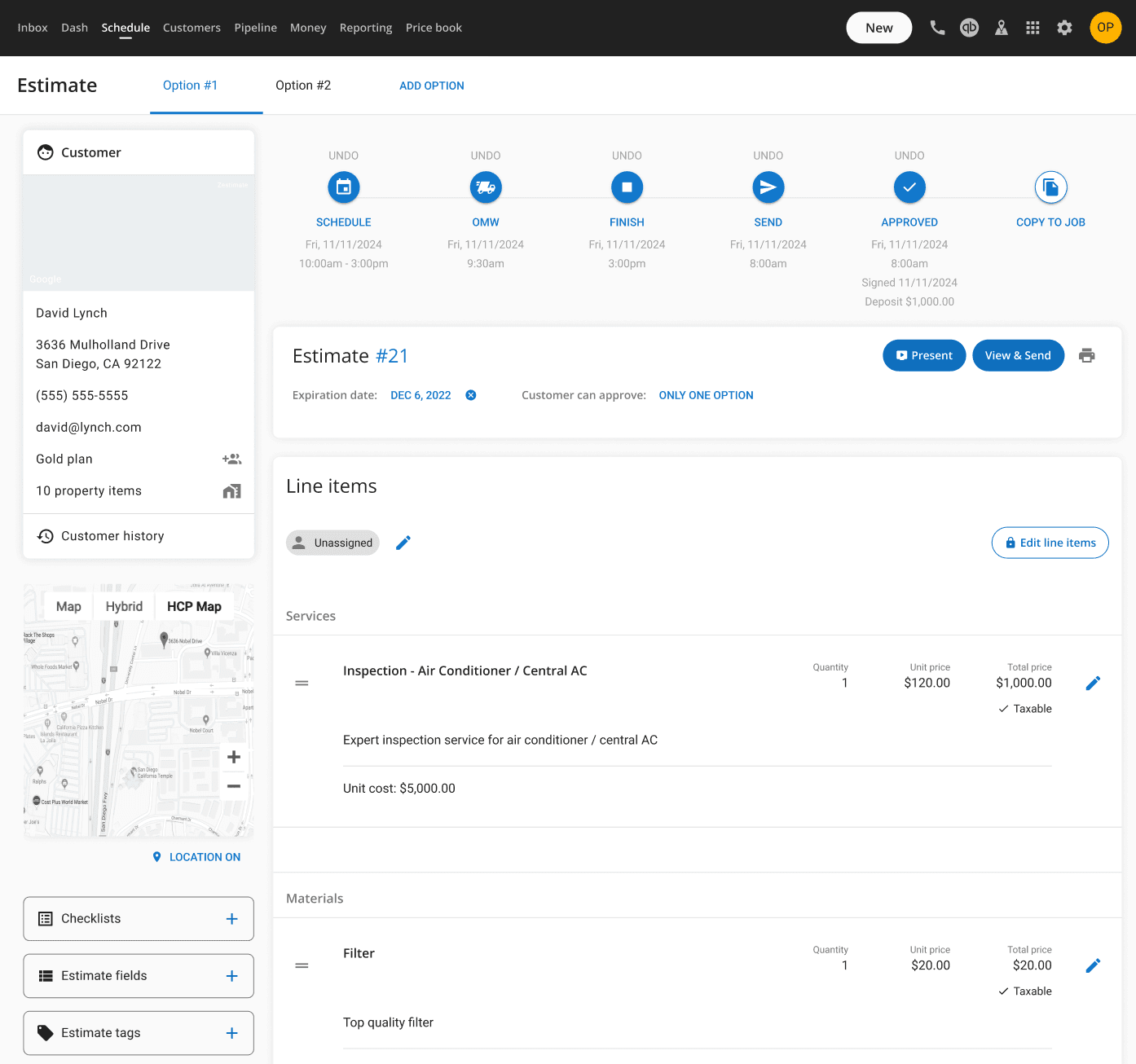Switch map to Hybrid view
The height and width of the screenshot is (1064, 1136).
pos(124,606)
